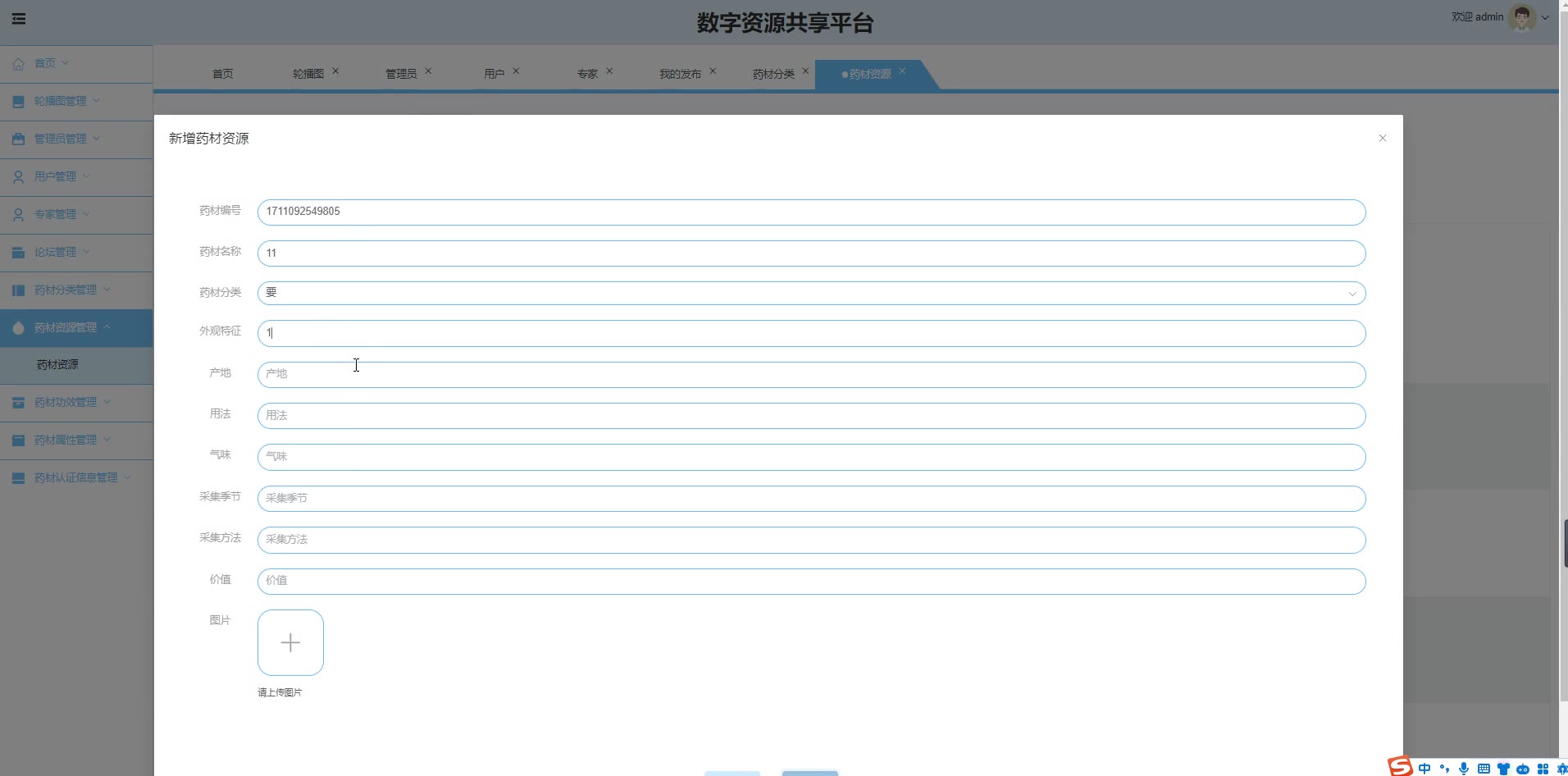This screenshot has height=776, width=1568.
Task: Click the person icon for 专家管理
Action: [18, 214]
